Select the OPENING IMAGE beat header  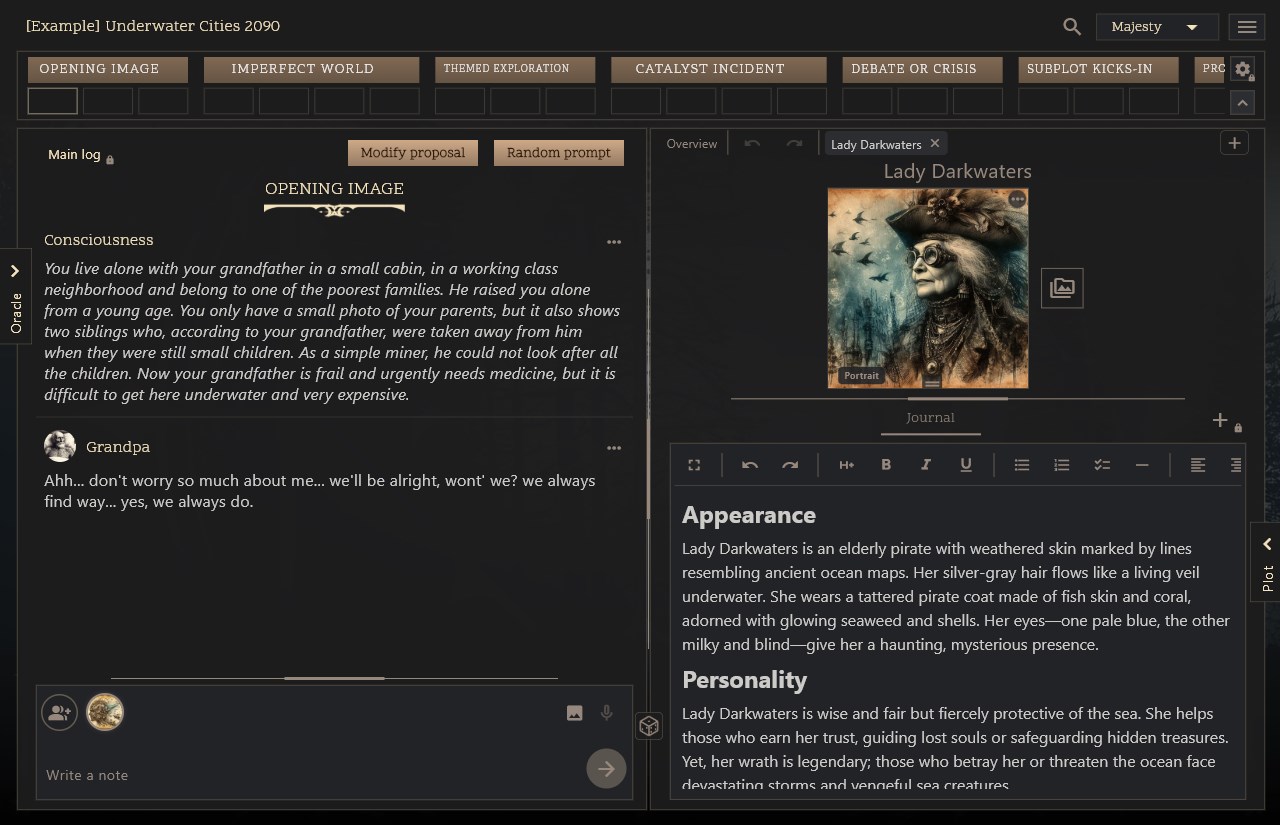108,69
